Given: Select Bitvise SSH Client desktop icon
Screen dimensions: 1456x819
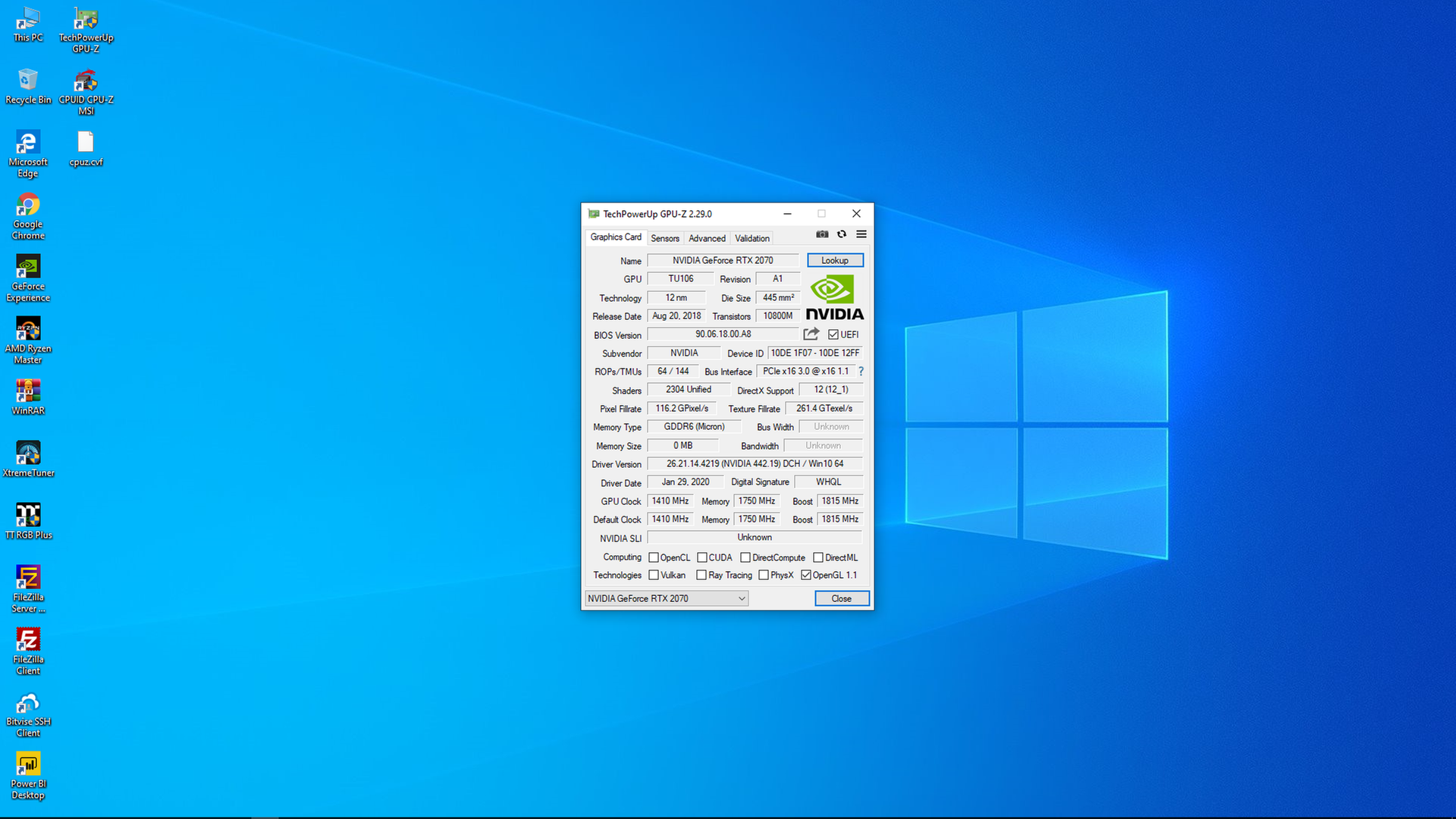Looking at the screenshot, I should click(x=28, y=714).
